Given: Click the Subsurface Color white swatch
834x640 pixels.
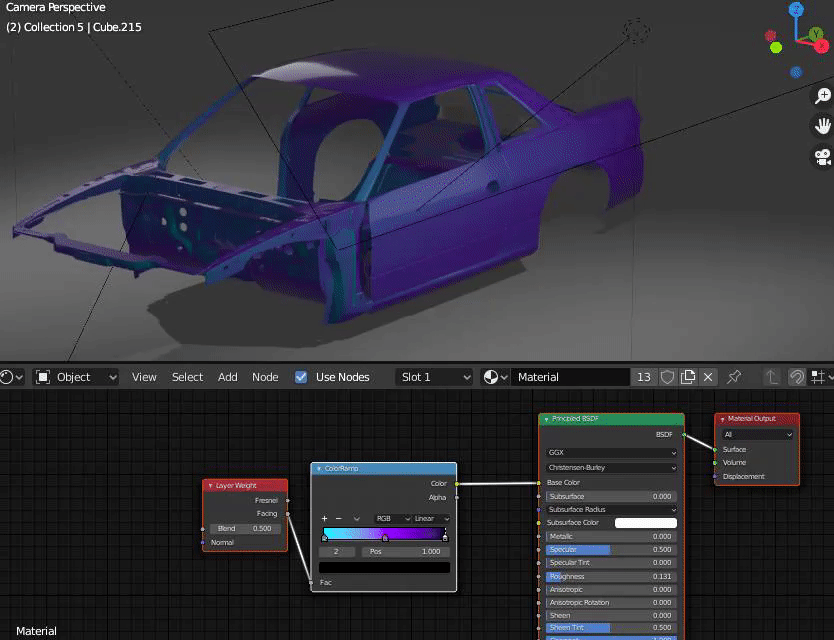Looking at the screenshot, I should [x=645, y=523].
